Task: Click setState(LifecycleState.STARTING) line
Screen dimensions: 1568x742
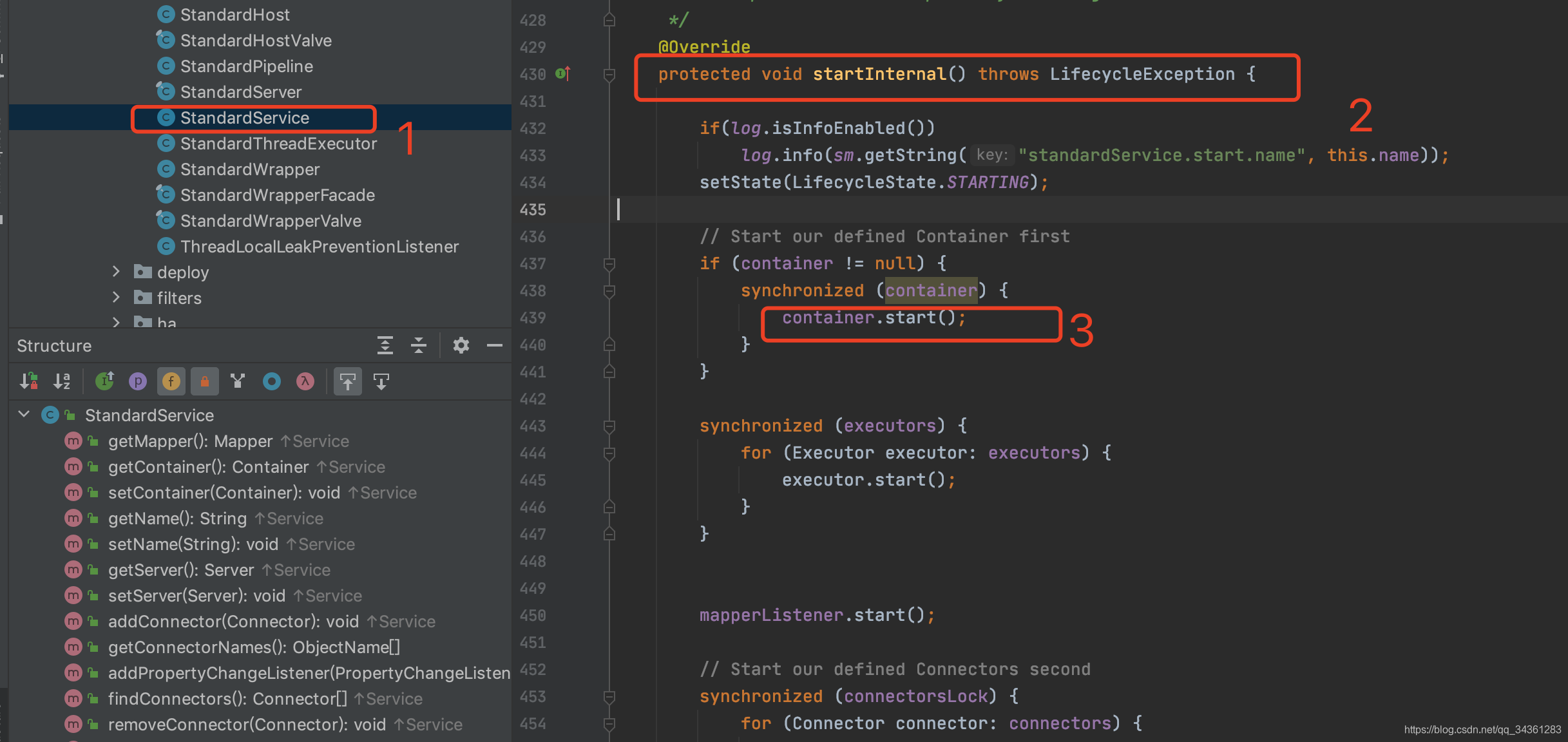Action: point(874,183)
